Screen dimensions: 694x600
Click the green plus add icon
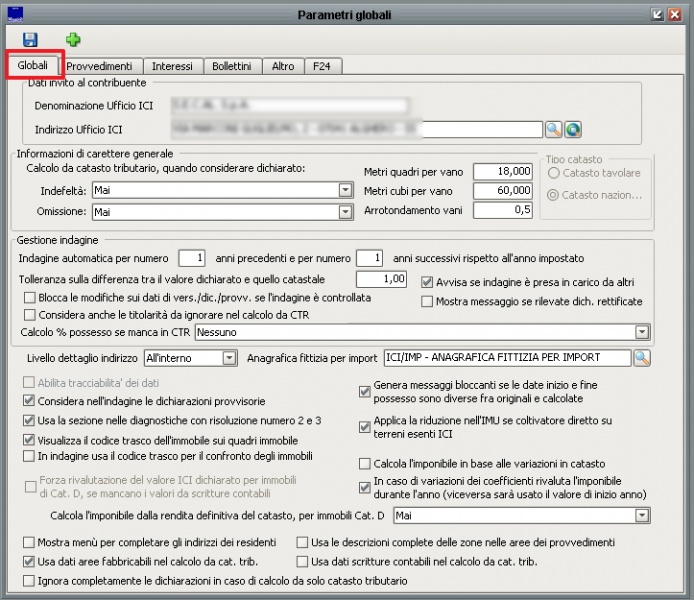pyautogui.click(x=73, y=39)
